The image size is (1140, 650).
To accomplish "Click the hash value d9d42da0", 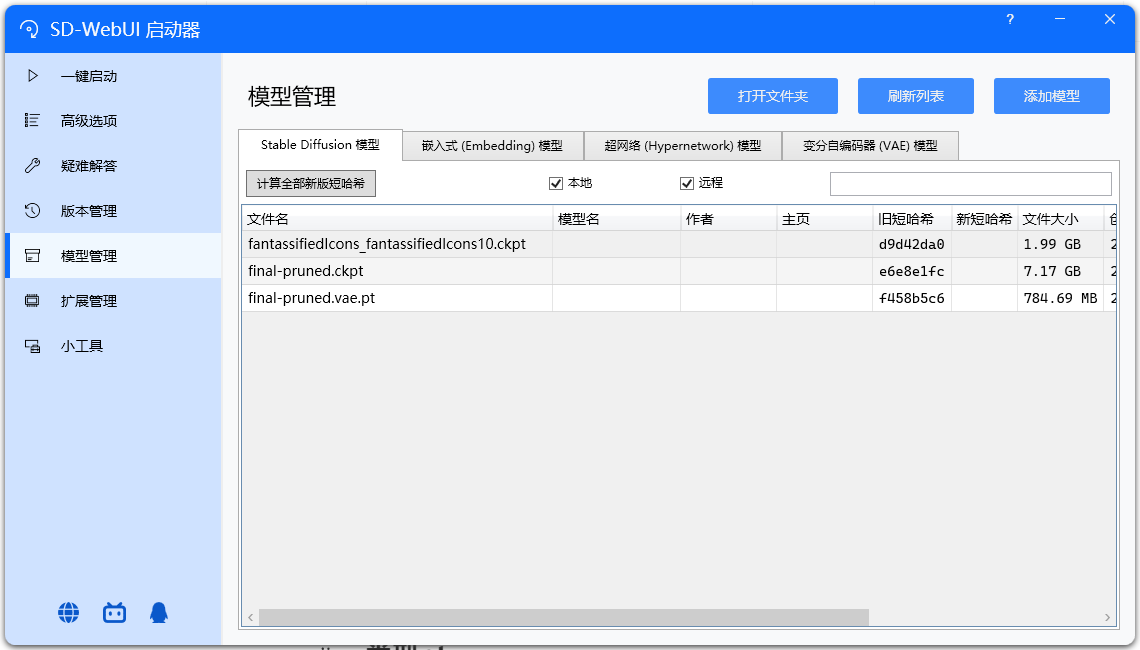I will pos(912,244).
